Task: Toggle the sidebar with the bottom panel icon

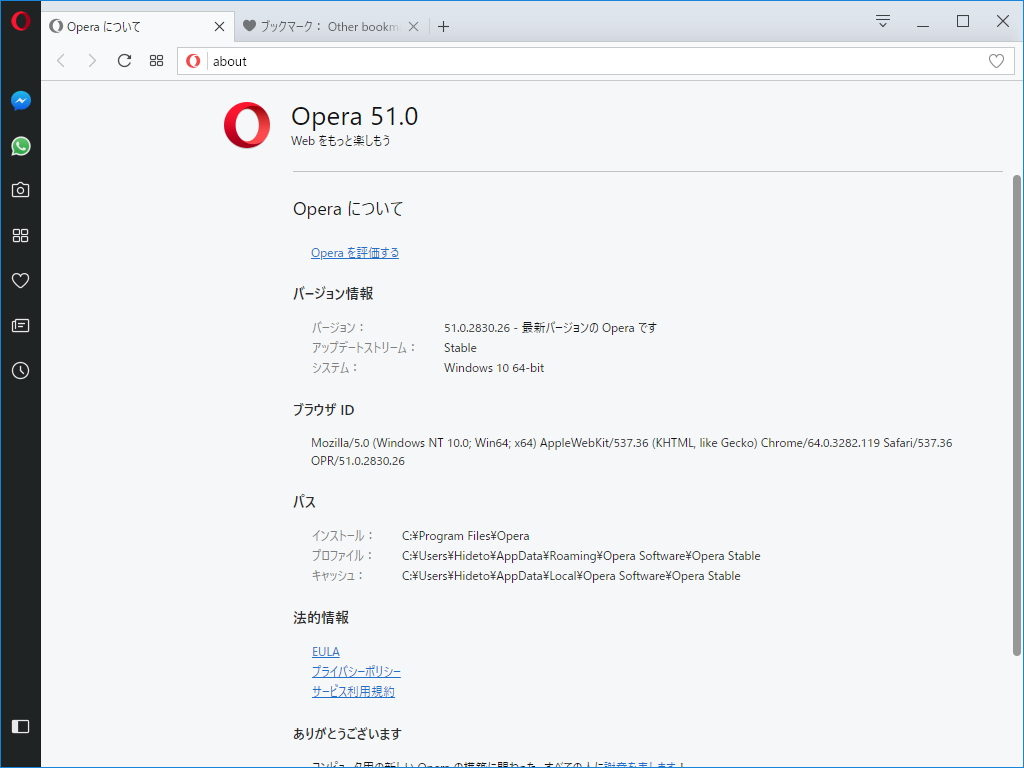Action: point(20,727)
